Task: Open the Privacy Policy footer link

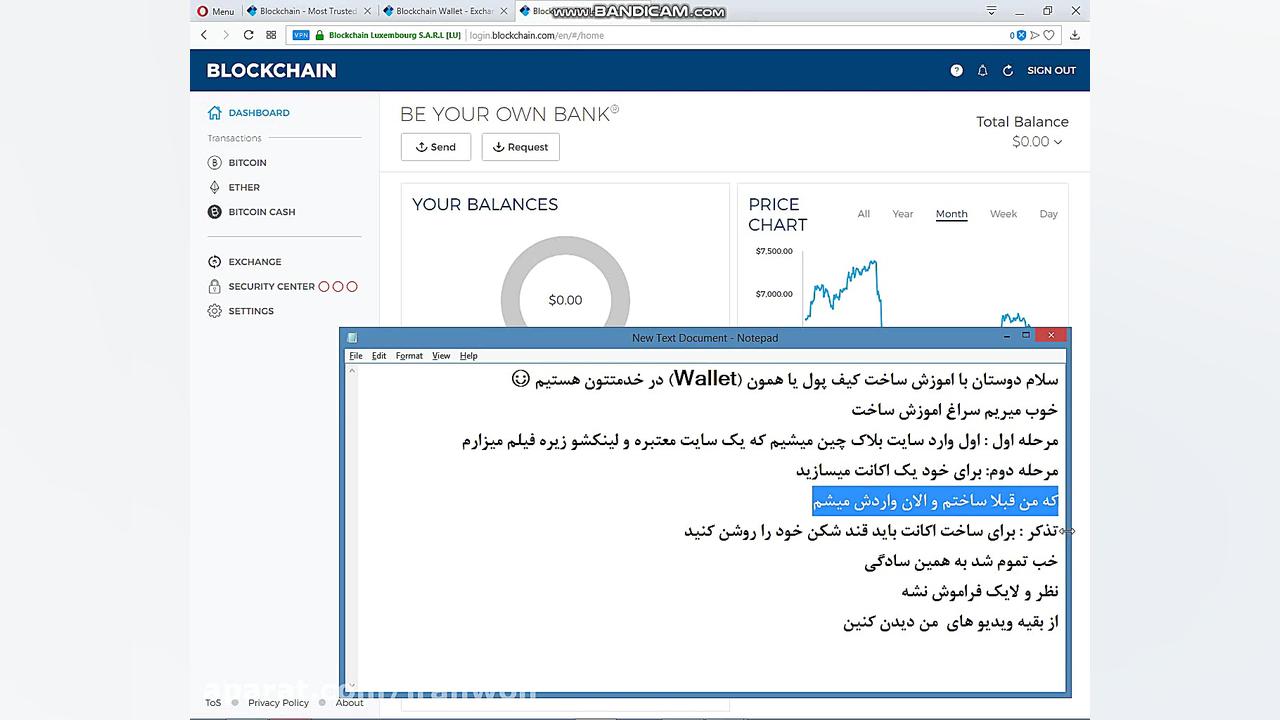Action: [278, 703]
